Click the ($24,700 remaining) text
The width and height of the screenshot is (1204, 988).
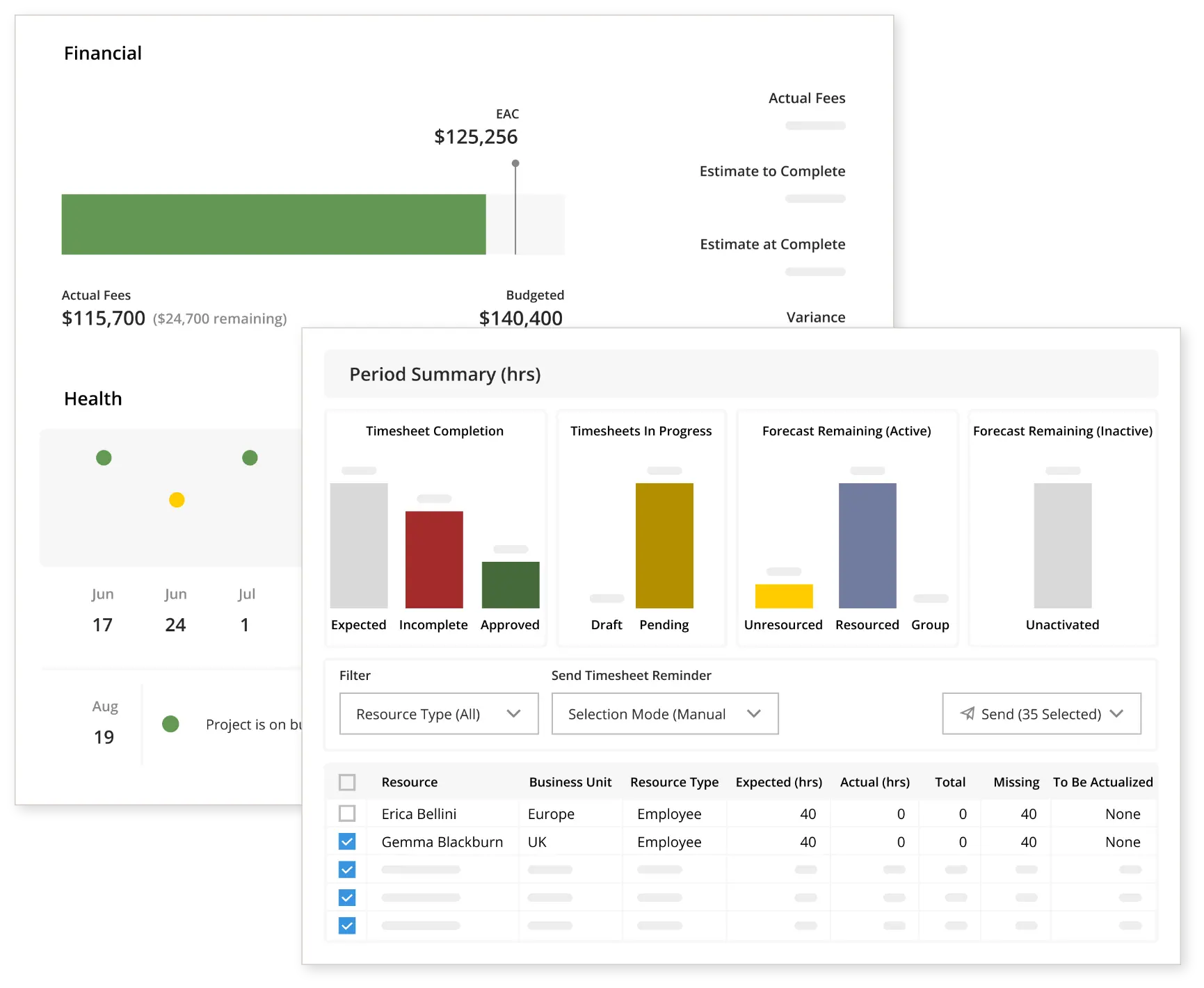click(x=220, y=318)
